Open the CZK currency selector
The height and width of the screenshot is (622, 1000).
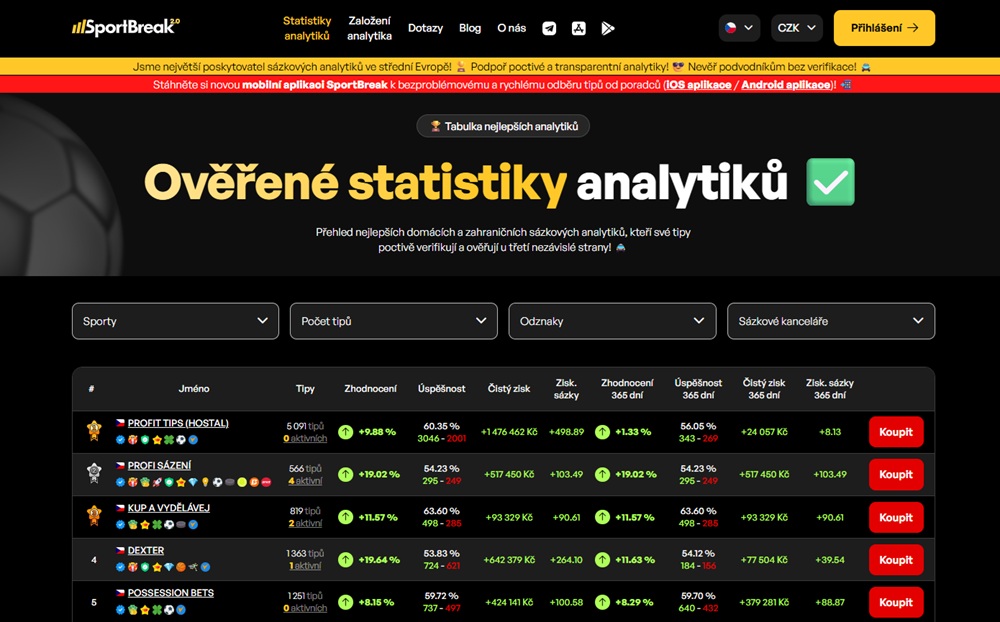coord(797,28)
